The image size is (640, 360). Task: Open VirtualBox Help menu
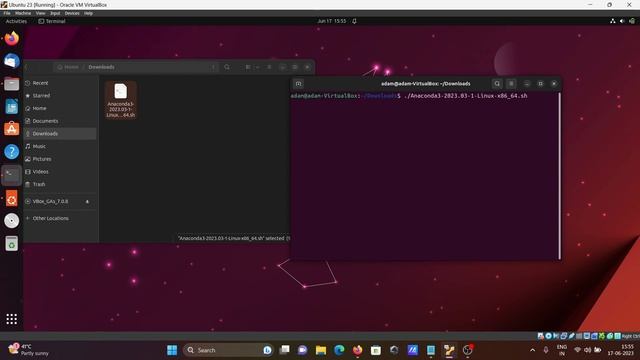(89, 13)
